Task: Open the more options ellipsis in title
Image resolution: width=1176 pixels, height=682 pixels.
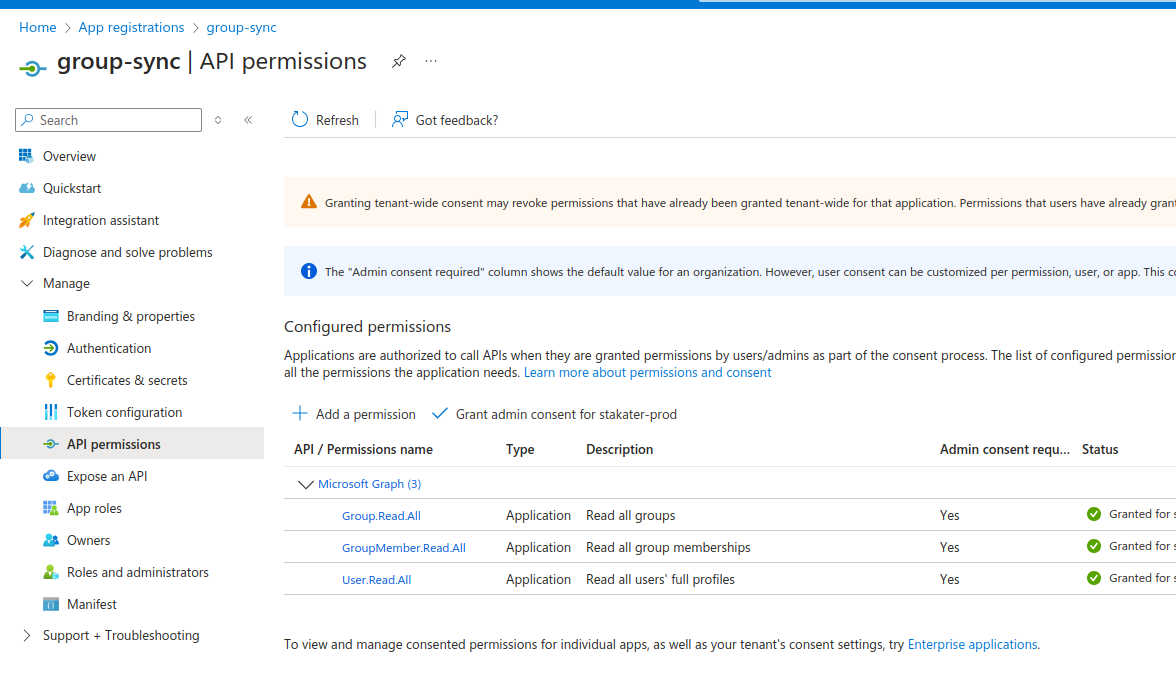Action: click(431, 61)
